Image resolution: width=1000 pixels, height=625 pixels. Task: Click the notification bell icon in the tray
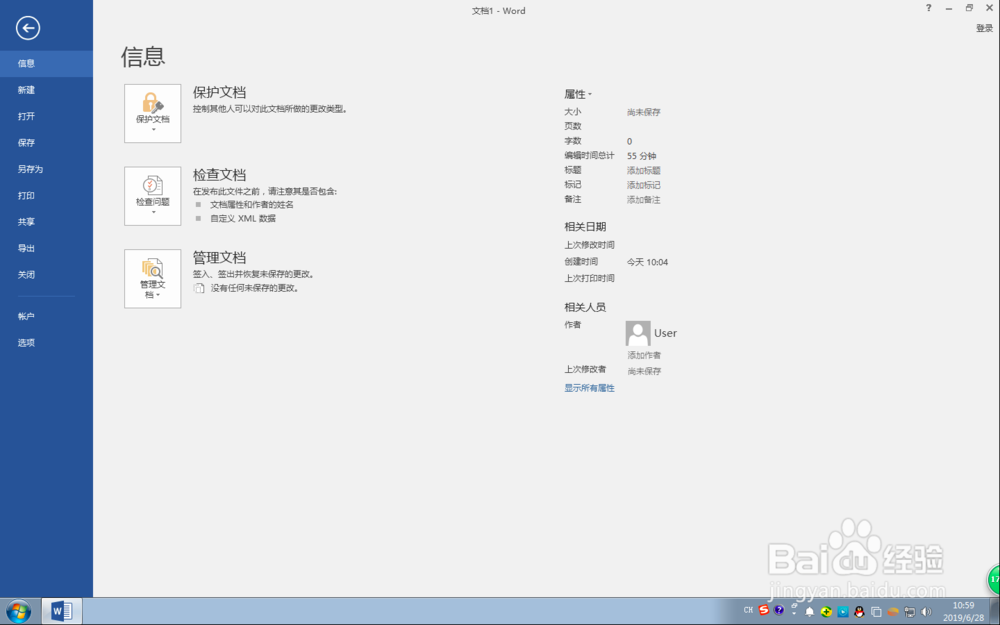tap(807, 610)
